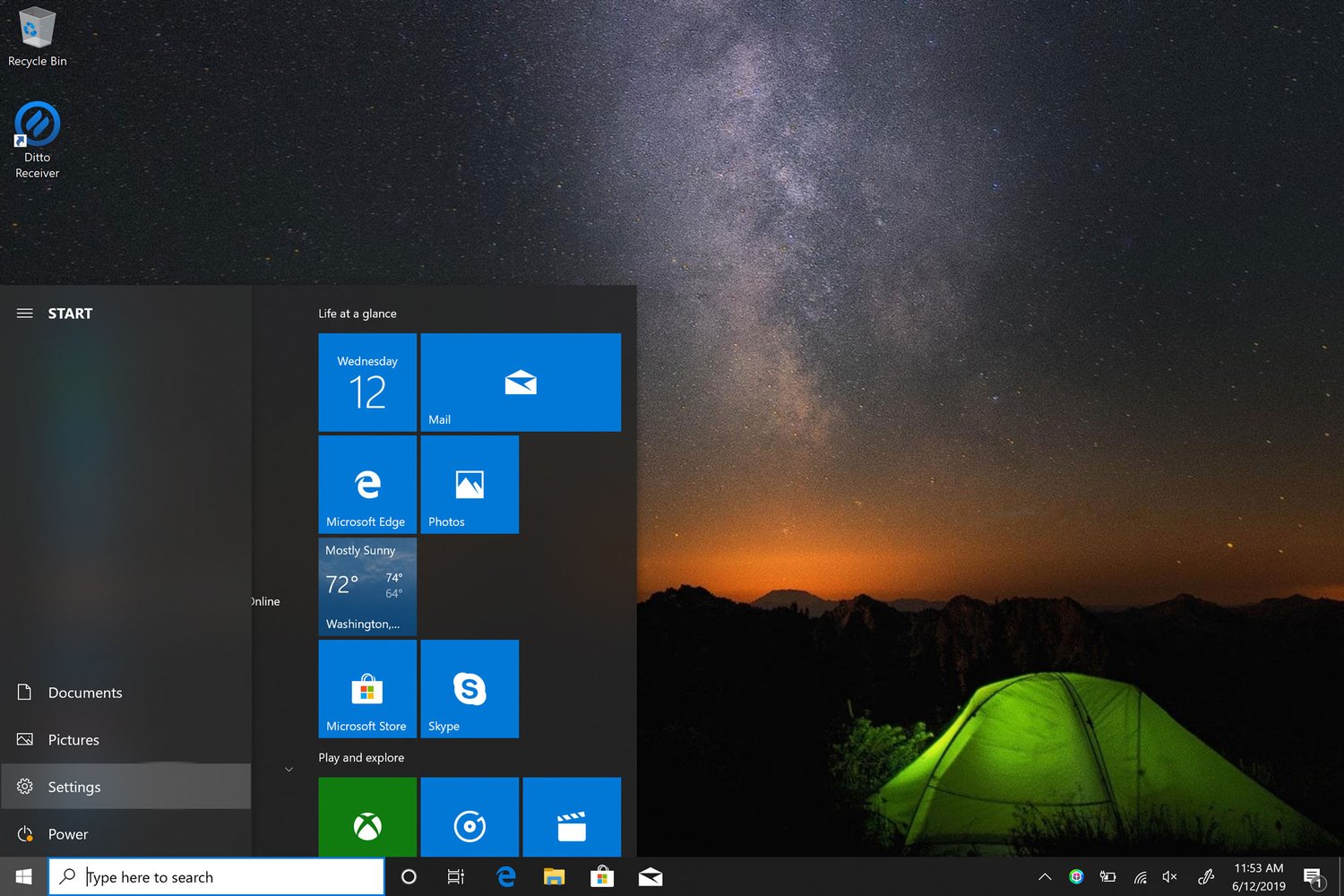Select Settings in the Start menu
1344x896 pixels.
tap(74, 787)
